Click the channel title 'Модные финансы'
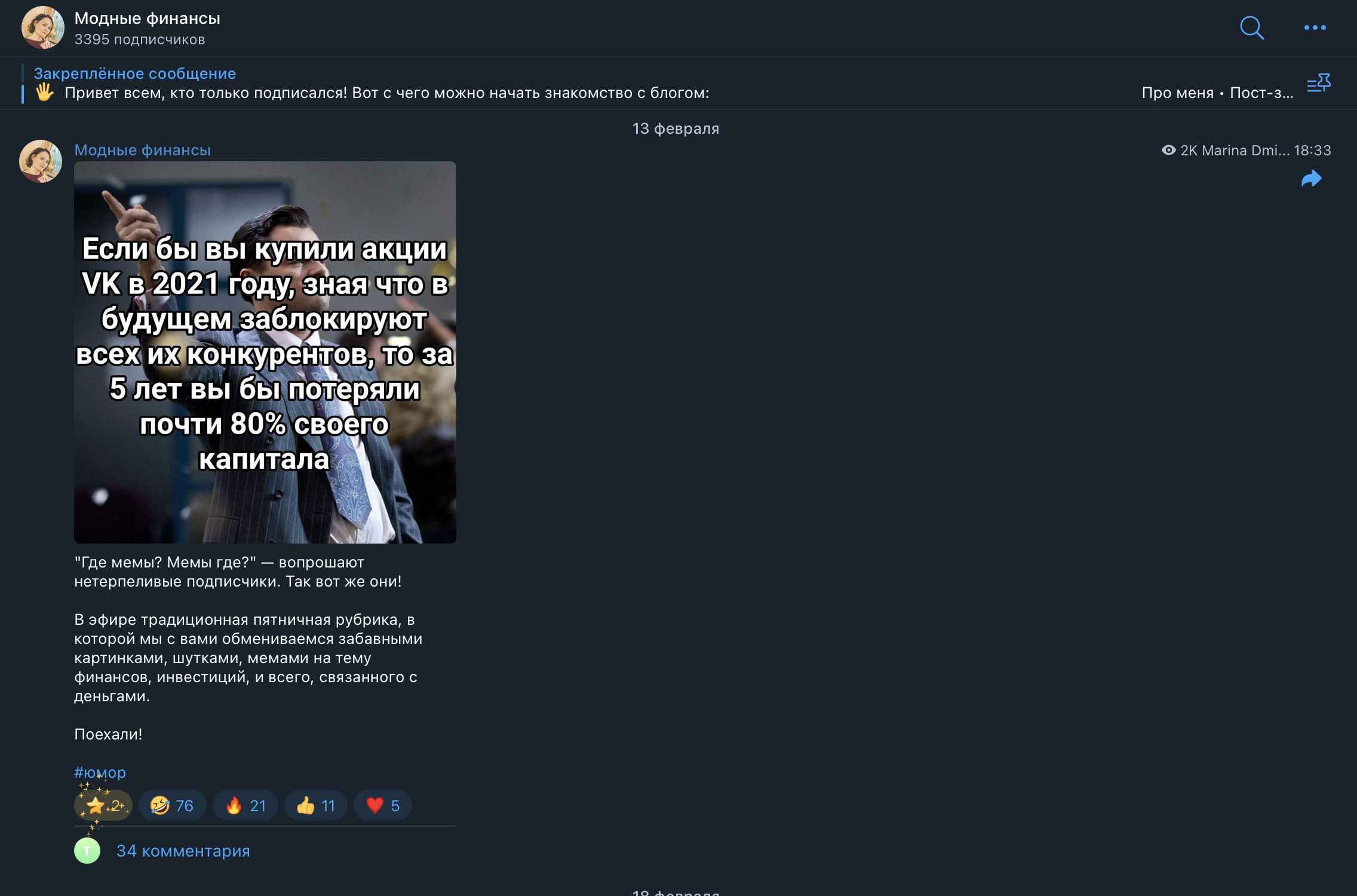The width and height of the screenshot is (1357, 896). pyautogui.click(x=147, y=18)
